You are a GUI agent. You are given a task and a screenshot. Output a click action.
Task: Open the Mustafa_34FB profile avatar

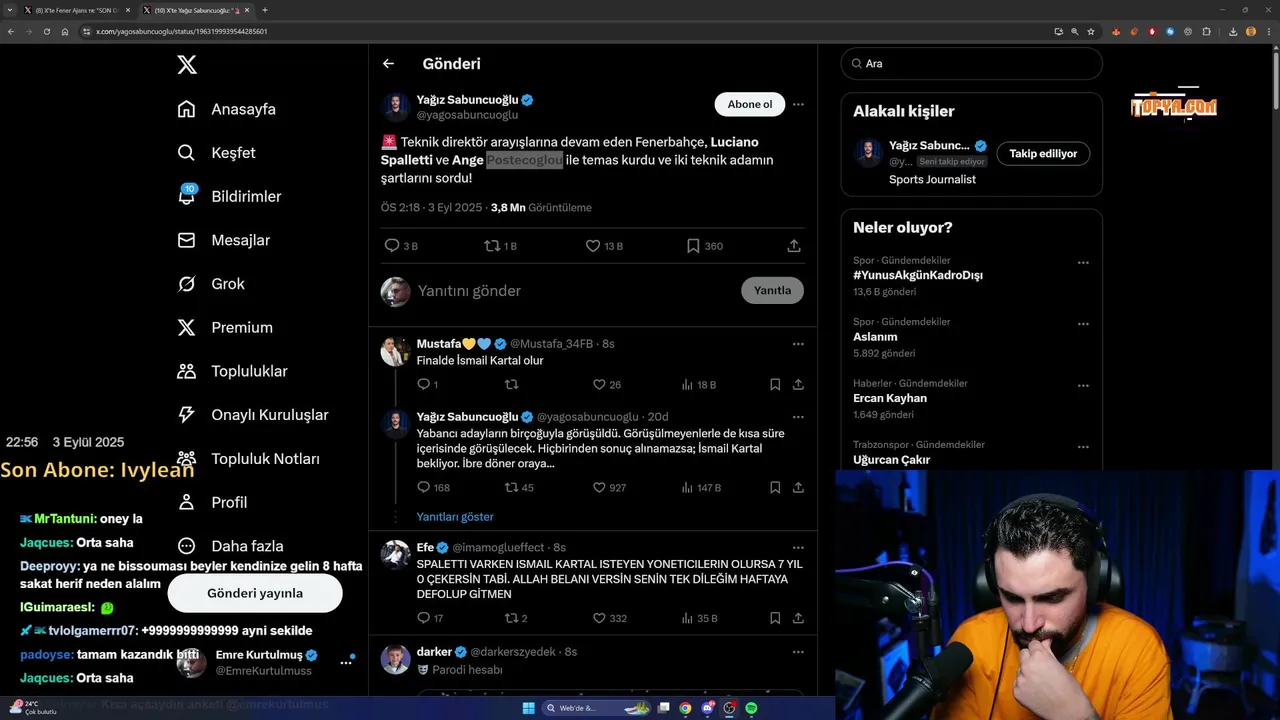[x=395, y=352]
